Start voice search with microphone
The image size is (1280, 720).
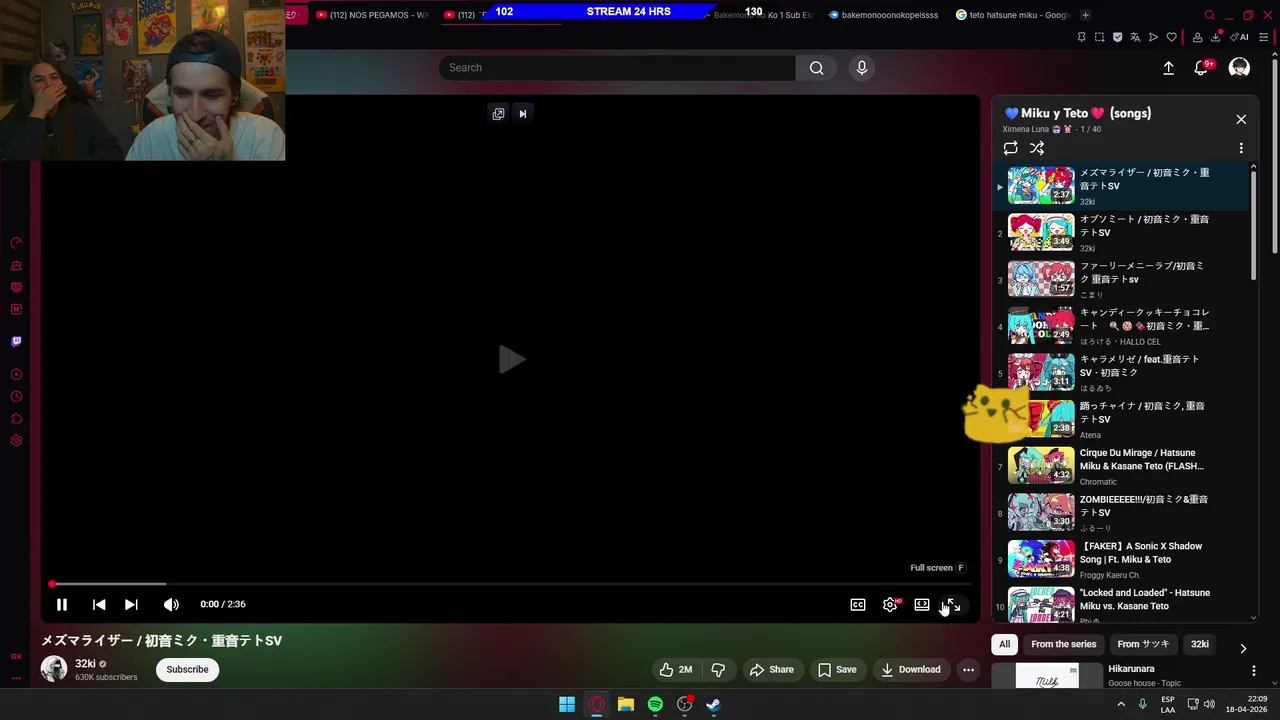pyautogui.click(x=862, y=68)
